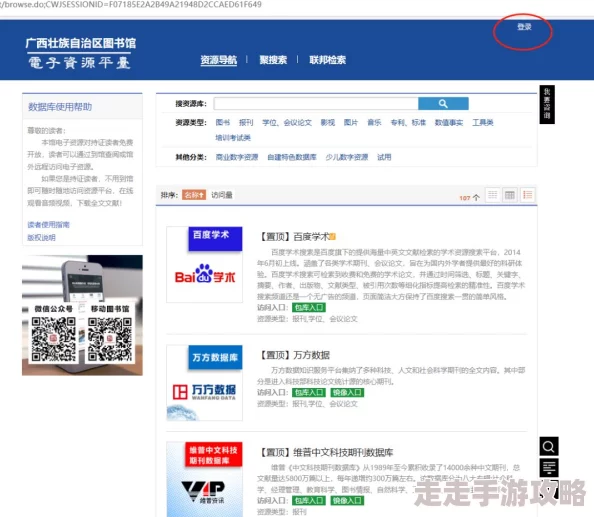Select 自建特色数据库 category

(x=292, y=157)
